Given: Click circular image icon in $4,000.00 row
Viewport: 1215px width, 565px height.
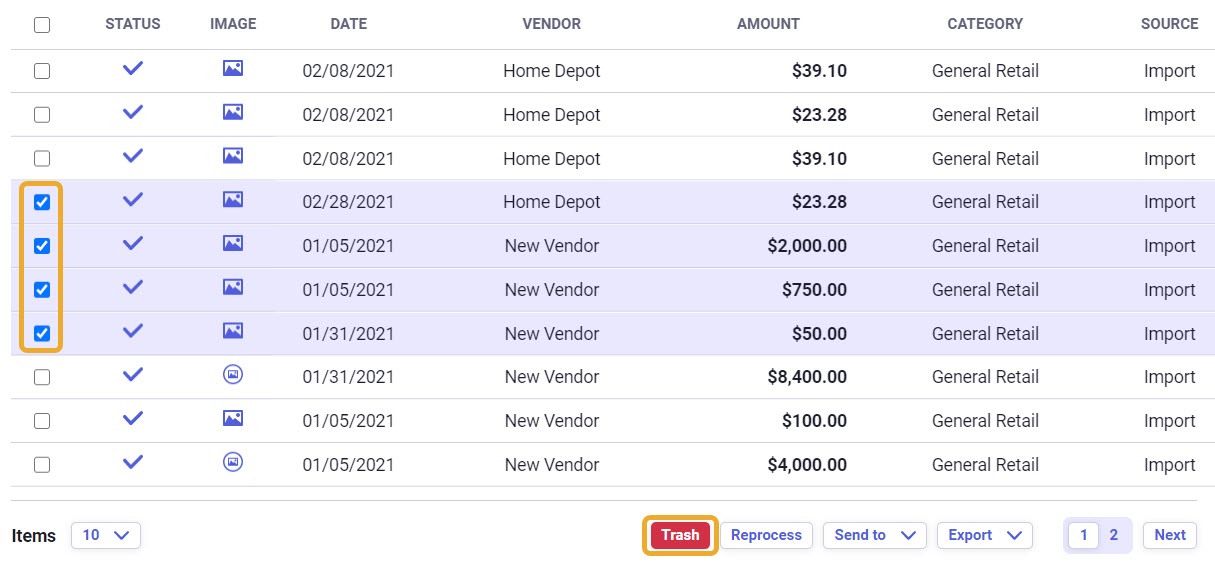Looking at the screenshot, I should [233, 462].
